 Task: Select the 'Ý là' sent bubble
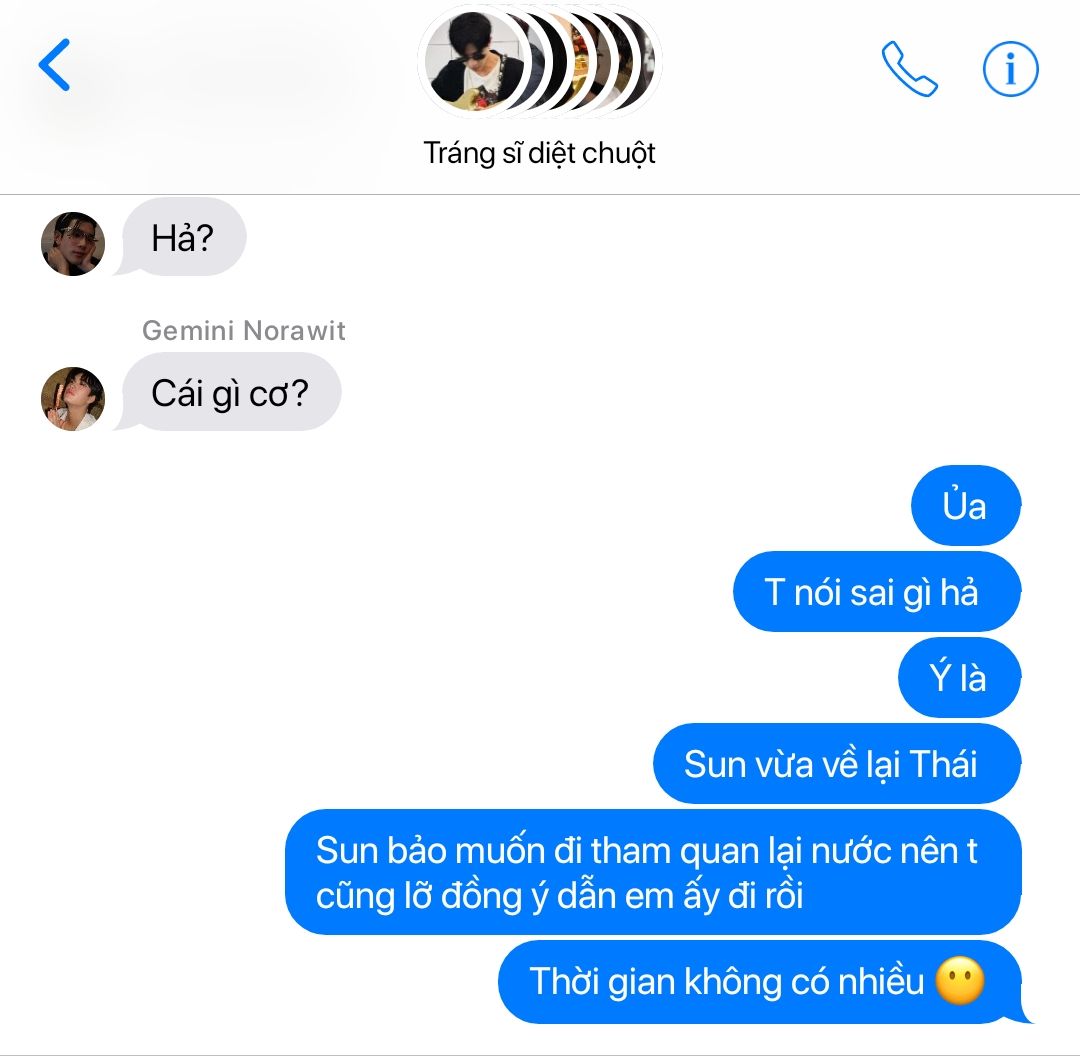click(x=959, y=678)
